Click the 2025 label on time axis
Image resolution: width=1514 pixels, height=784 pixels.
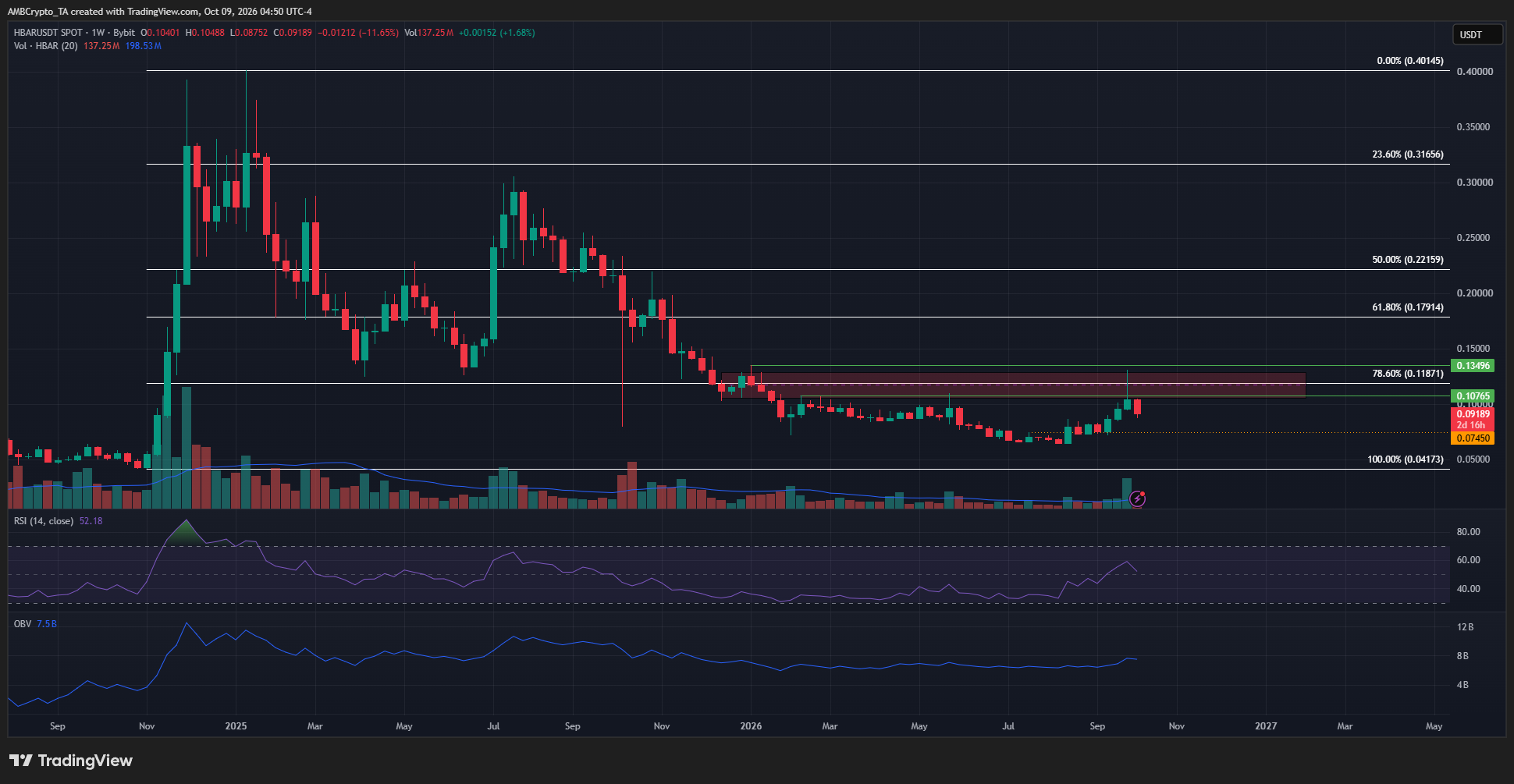236,726
